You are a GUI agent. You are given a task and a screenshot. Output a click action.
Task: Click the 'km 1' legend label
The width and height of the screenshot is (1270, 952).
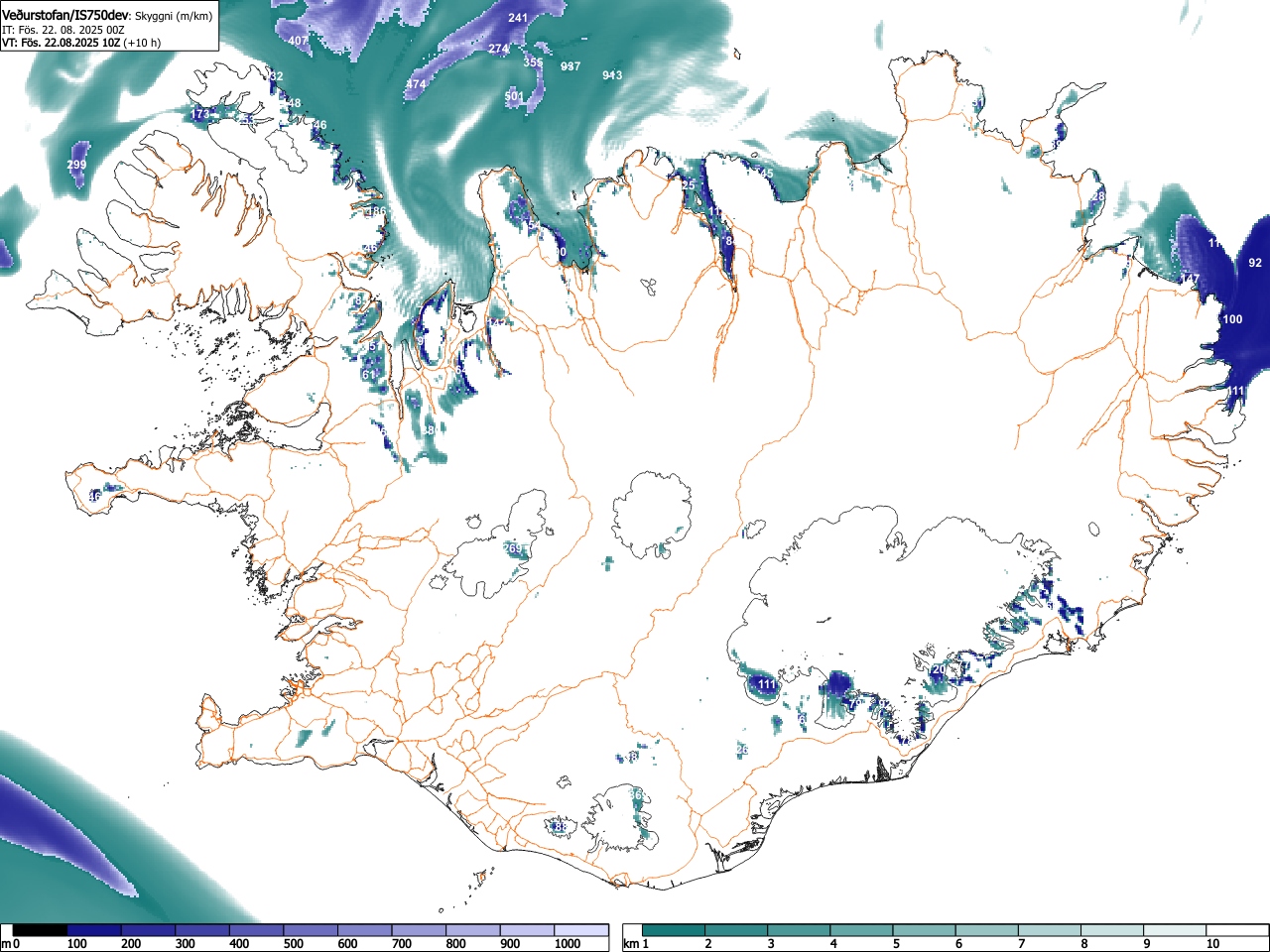click(636, 944)
